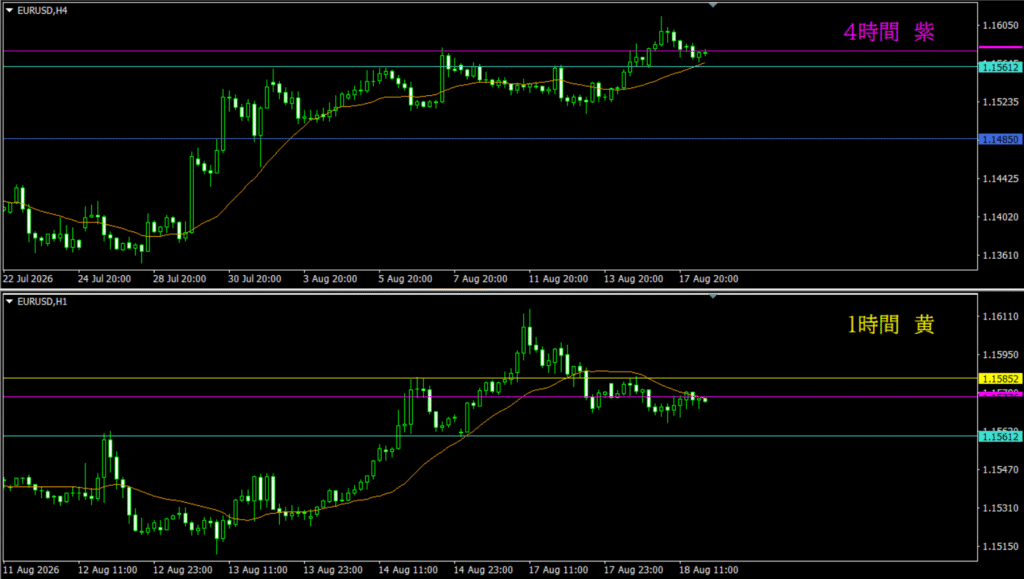The height and width of the screenshot is (579, 1024).
Task: Click the 1.15470 value on H1 price scale
Action: point(1000,469)
